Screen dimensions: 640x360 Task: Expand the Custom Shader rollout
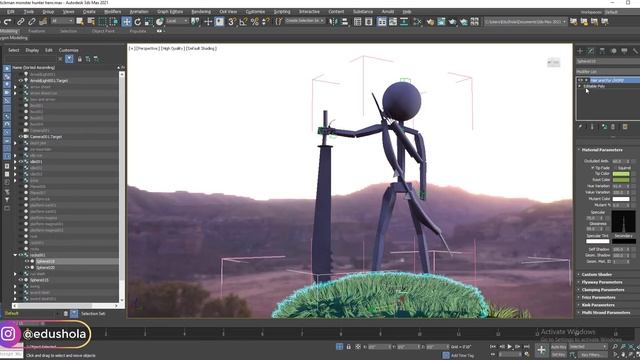596,274
